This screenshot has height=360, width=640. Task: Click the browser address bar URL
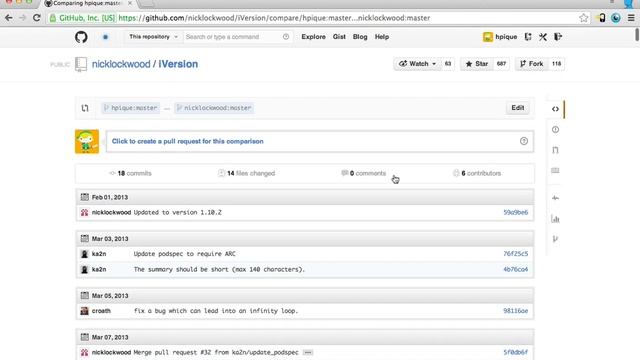click(x=274, y=18)
